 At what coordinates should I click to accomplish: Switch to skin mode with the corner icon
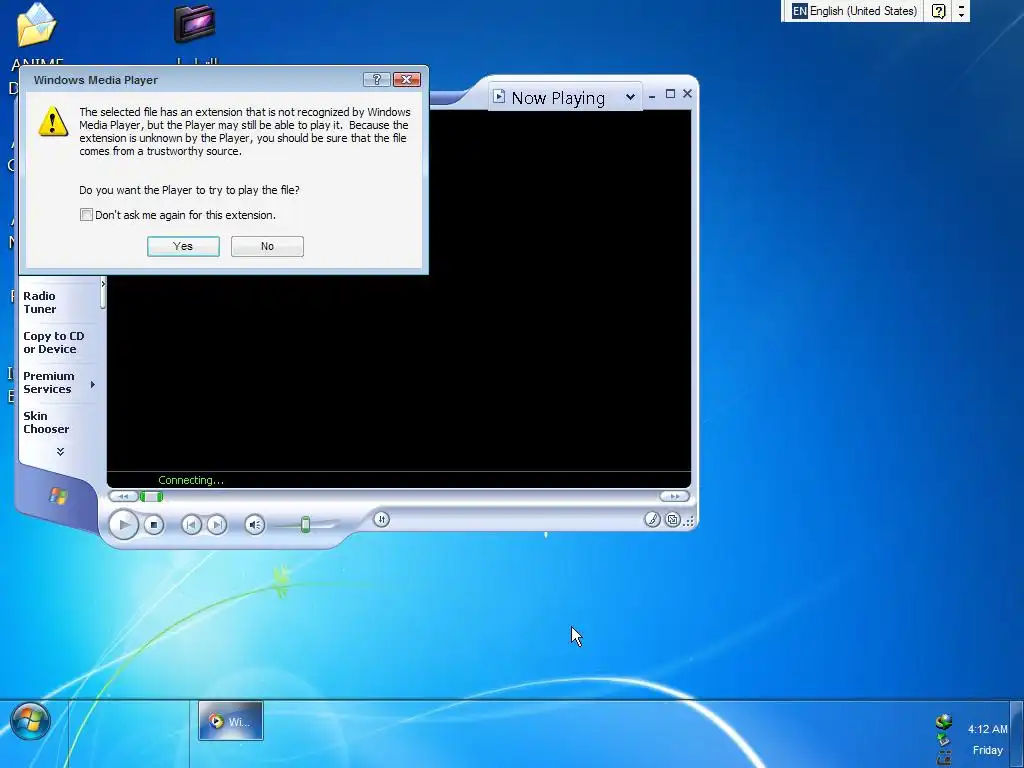[672, 520]
